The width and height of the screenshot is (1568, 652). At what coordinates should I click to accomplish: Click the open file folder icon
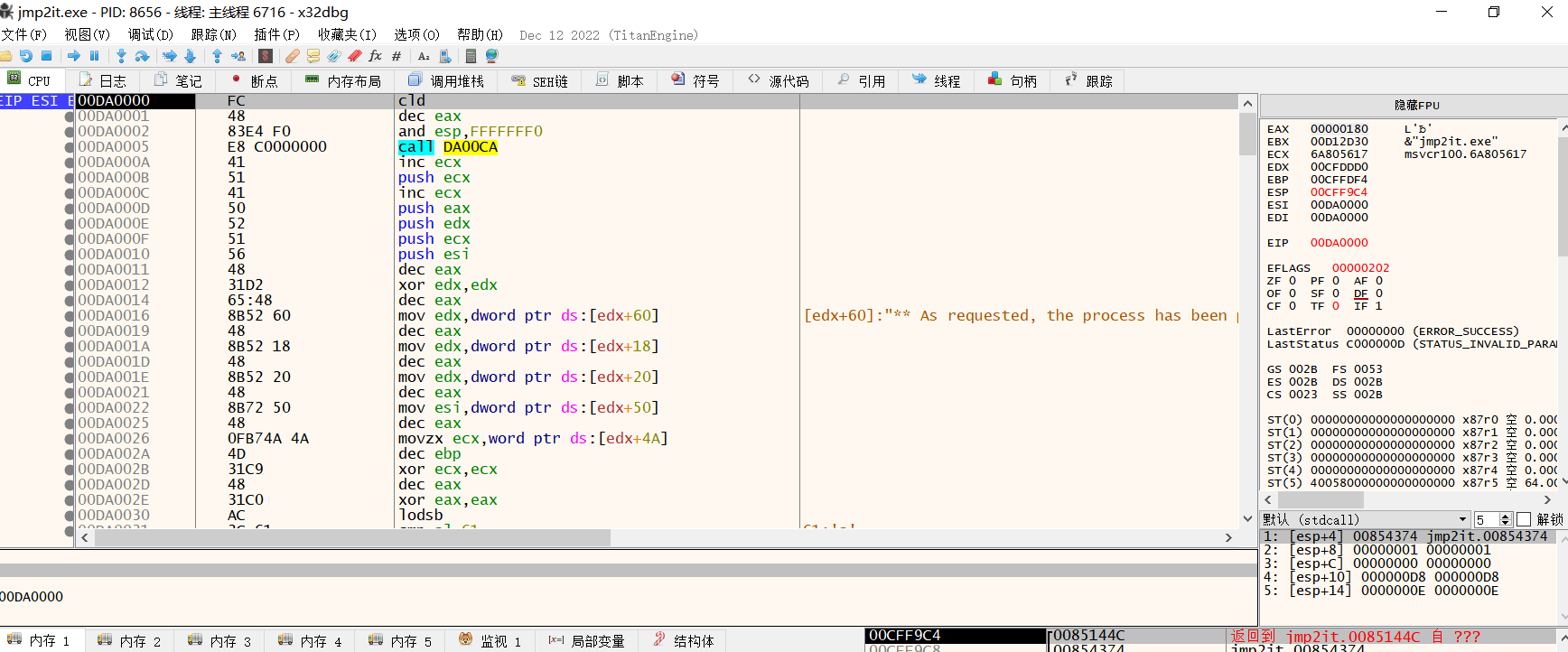[x=6, y=56]
